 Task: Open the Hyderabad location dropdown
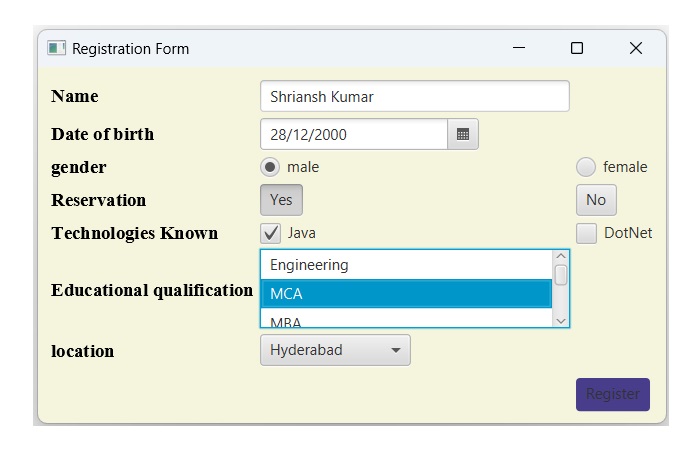click(x=335, y=351)
